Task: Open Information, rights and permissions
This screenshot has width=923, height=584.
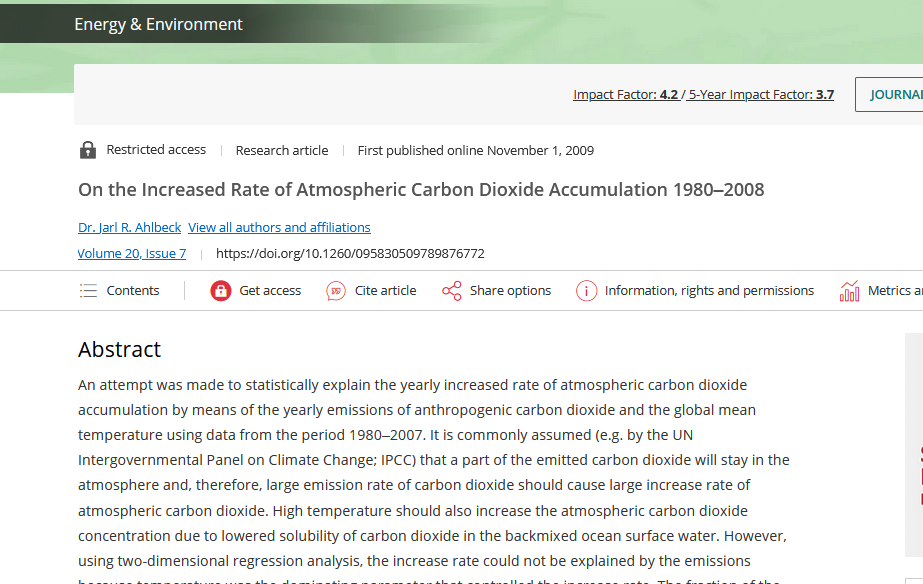Action: (x=709, y=291)
